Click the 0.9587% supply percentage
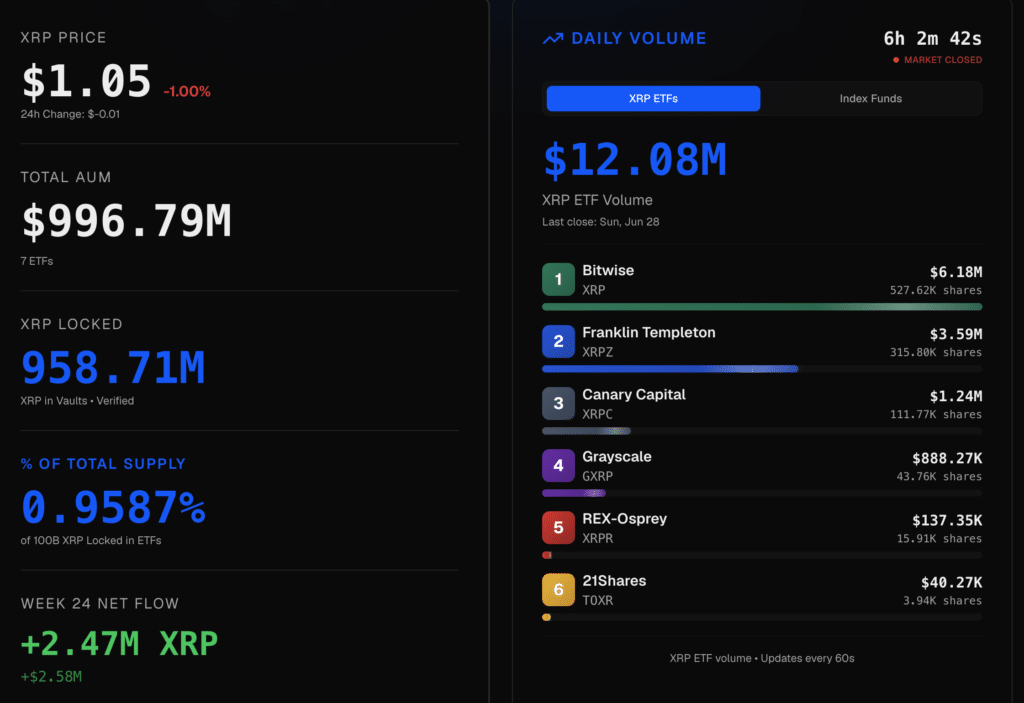The width and height of the screenshot is (1024, 703). (114, 507)
